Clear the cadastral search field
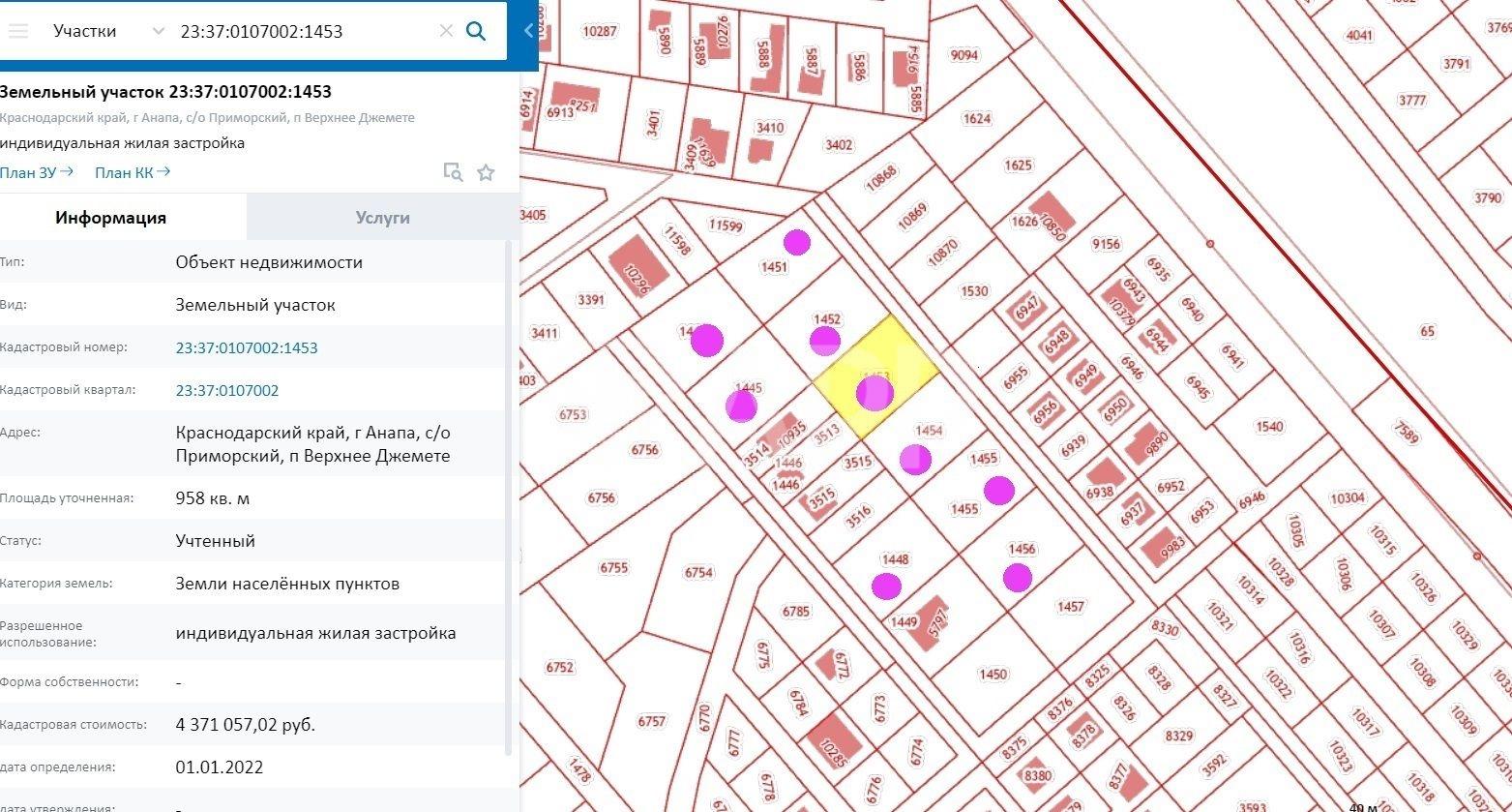The height and width of the screenshot is (812, 1512). pos(446,31)
